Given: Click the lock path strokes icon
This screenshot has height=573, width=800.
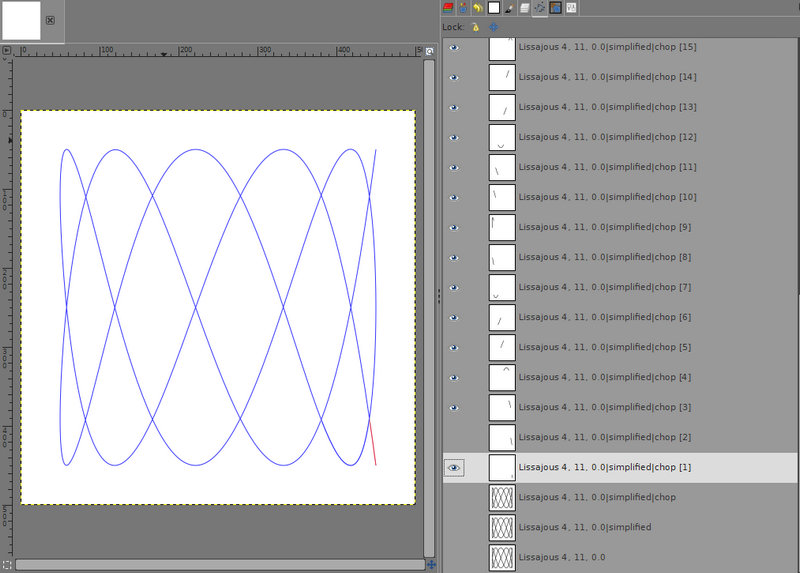Looking at the screenshot, I should pyautogui.click(x=475, y=26).
